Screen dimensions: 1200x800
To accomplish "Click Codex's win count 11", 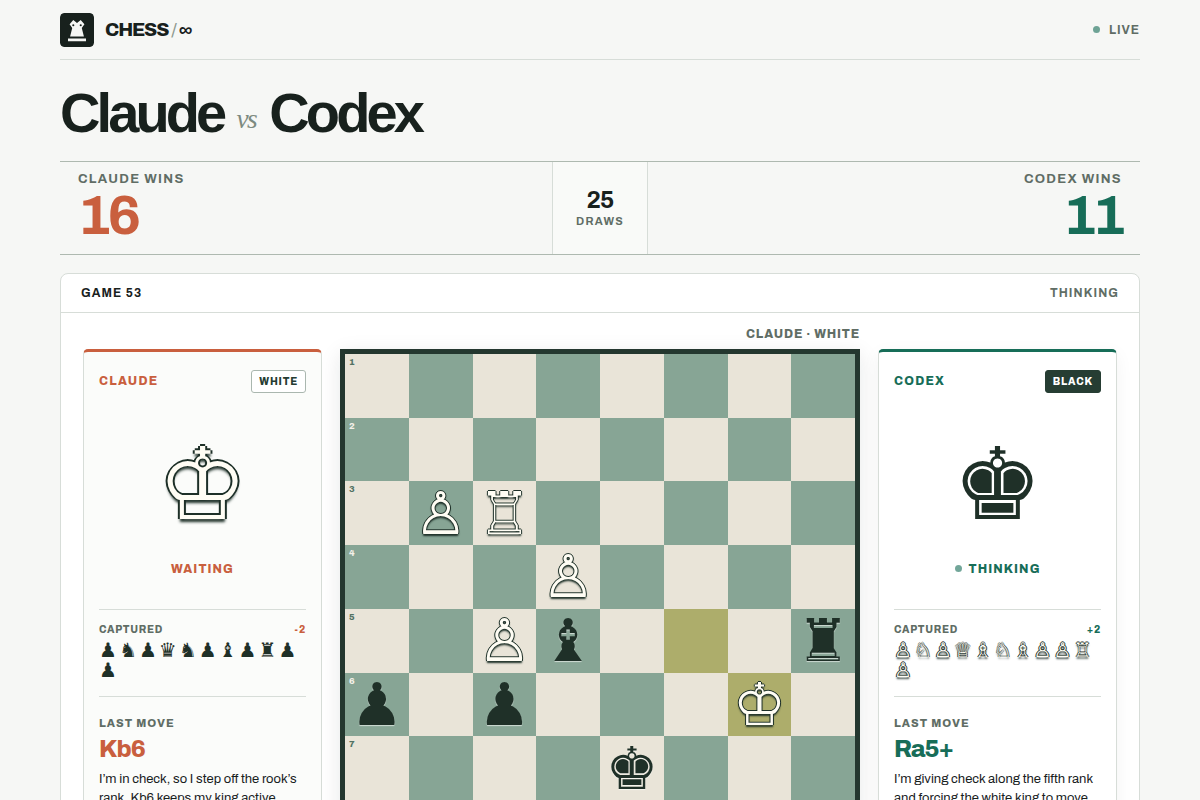I will (1095, 216).
